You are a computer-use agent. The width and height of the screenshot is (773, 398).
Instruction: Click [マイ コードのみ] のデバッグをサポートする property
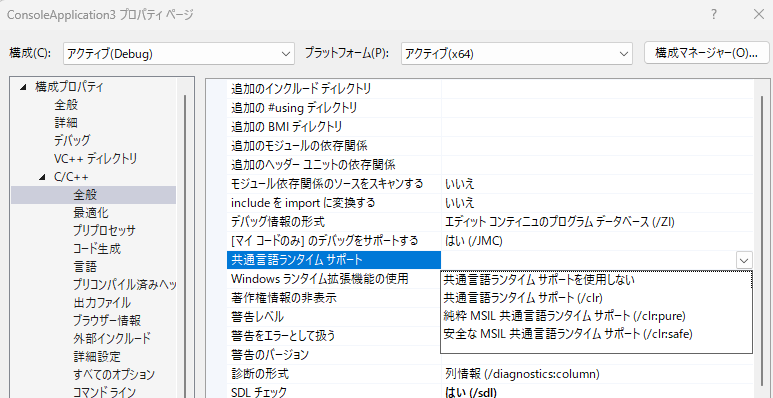pyautogui.click(x=324, y=241)
